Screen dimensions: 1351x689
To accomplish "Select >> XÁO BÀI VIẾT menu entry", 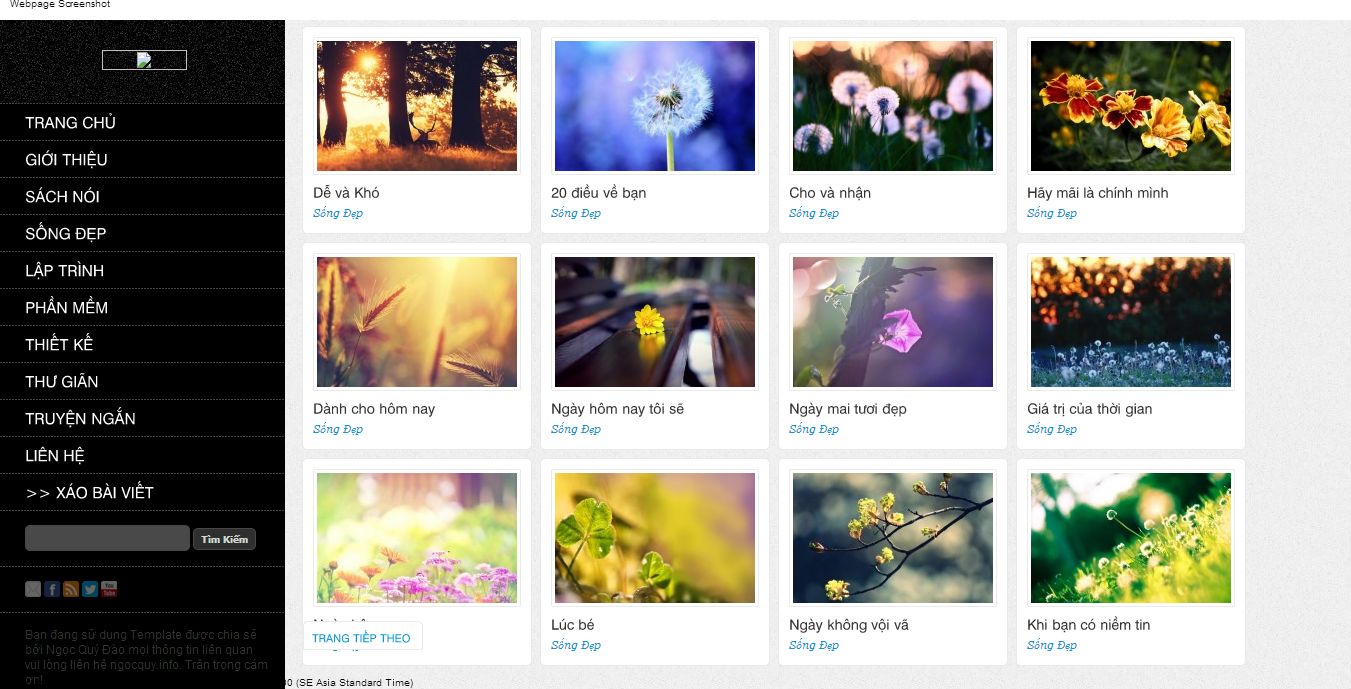I will tap(142, 492).
